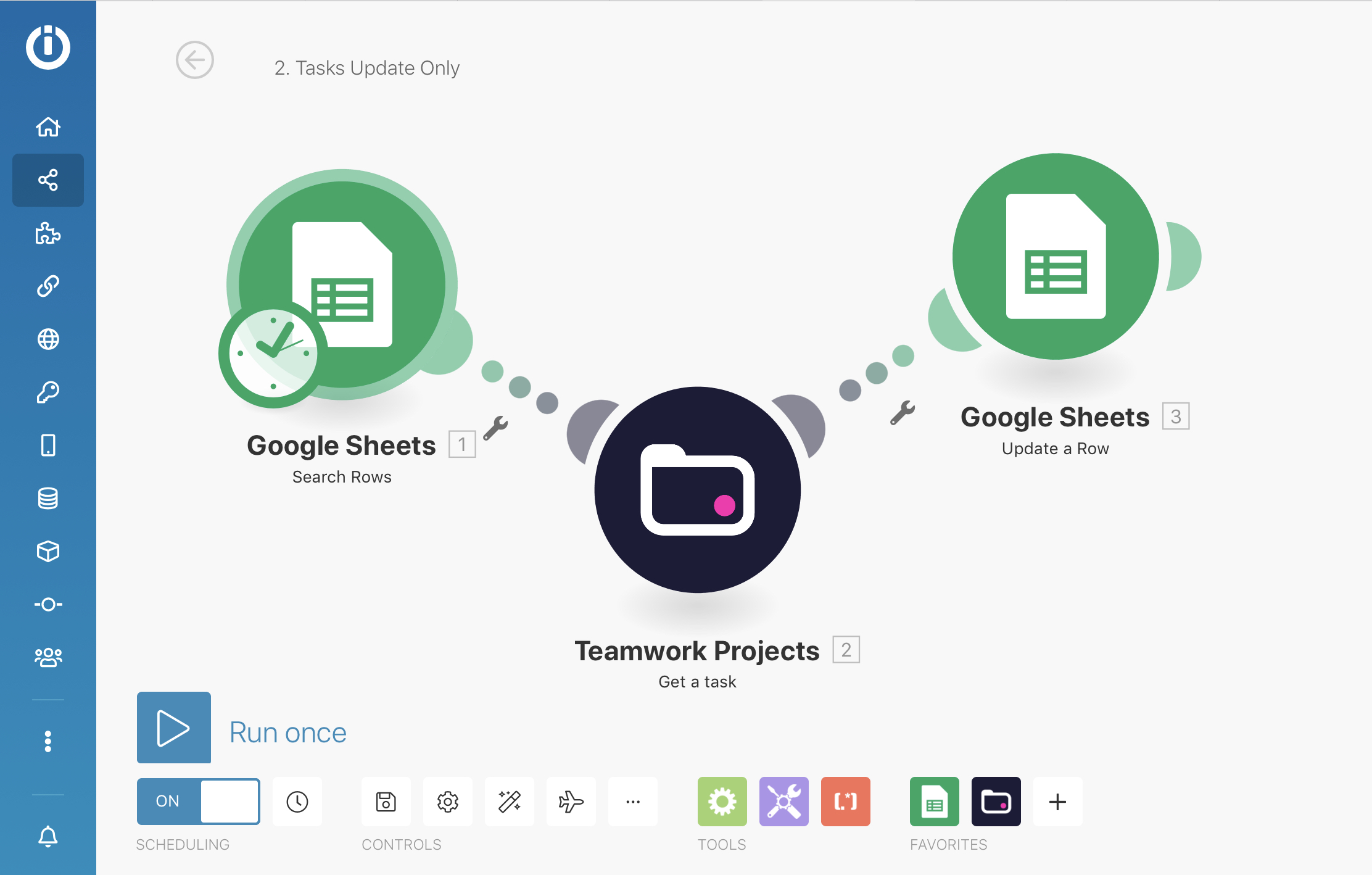
Task: Click the module number 2 badge
Action: [846, 650]
